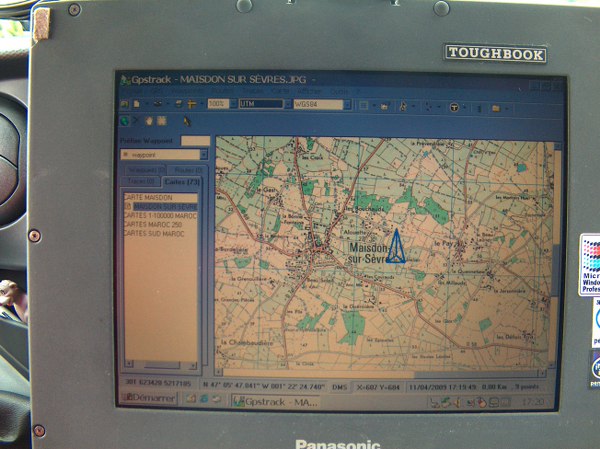Click the circled T icon in toolbar
The width and height of the screenshot is (600, 449).
pyautogui.click(x=452, y=105)
